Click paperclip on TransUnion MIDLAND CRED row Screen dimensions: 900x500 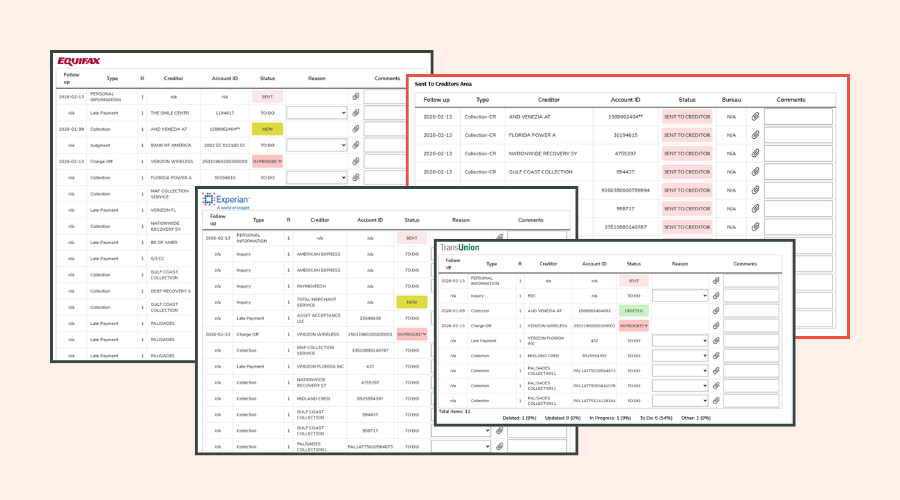tap(716, 355)
